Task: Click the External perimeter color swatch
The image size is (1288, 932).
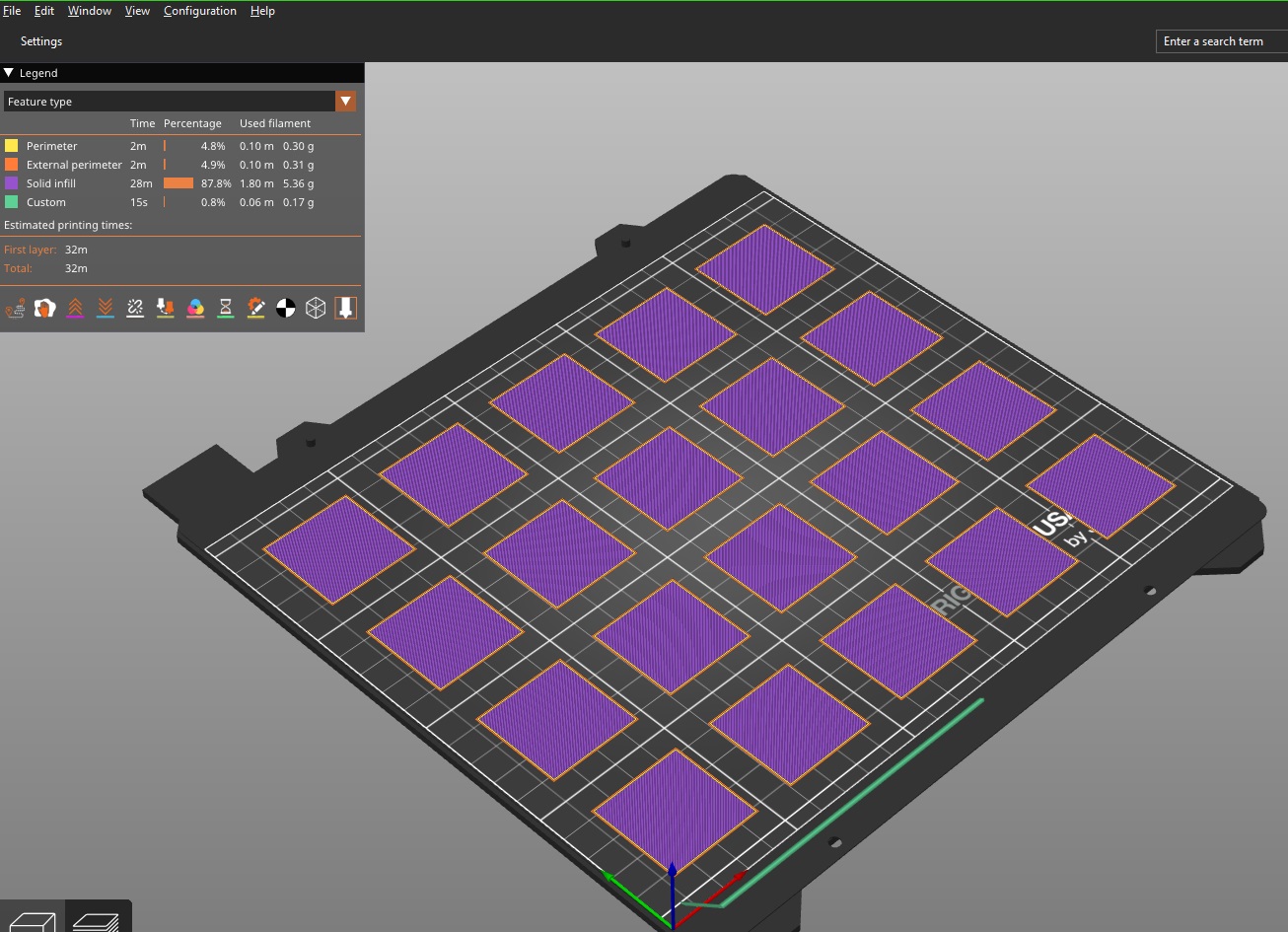Action: 13,164
